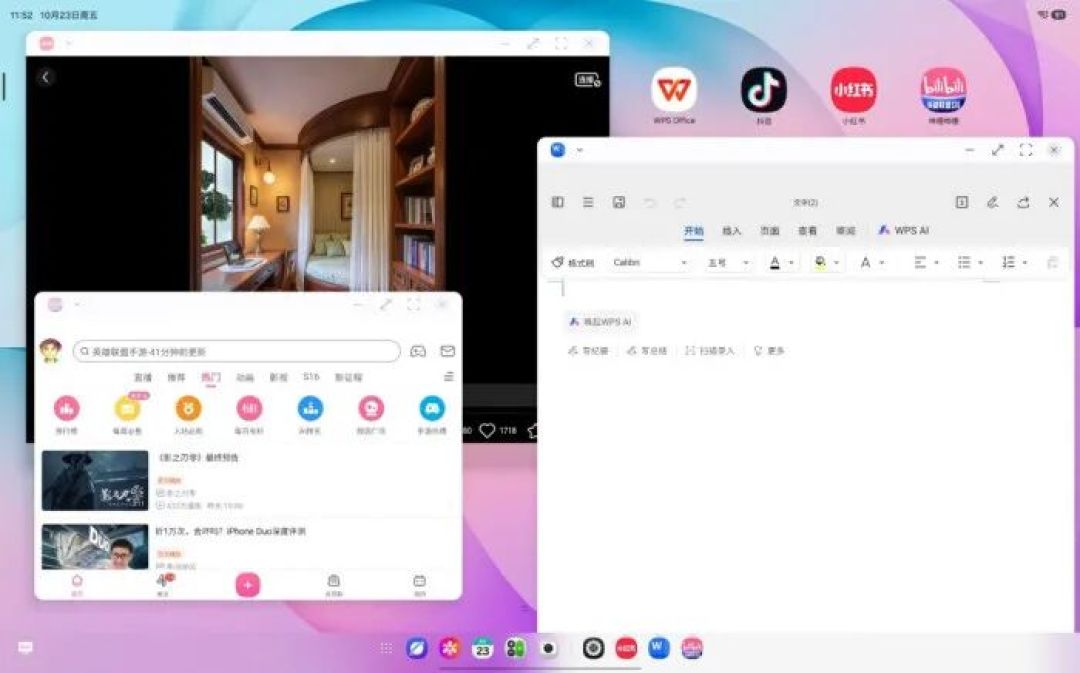This screenshot has height=673, width=1080.
Task: Open bilibili messages envelope icon
Action: point(448,351)
